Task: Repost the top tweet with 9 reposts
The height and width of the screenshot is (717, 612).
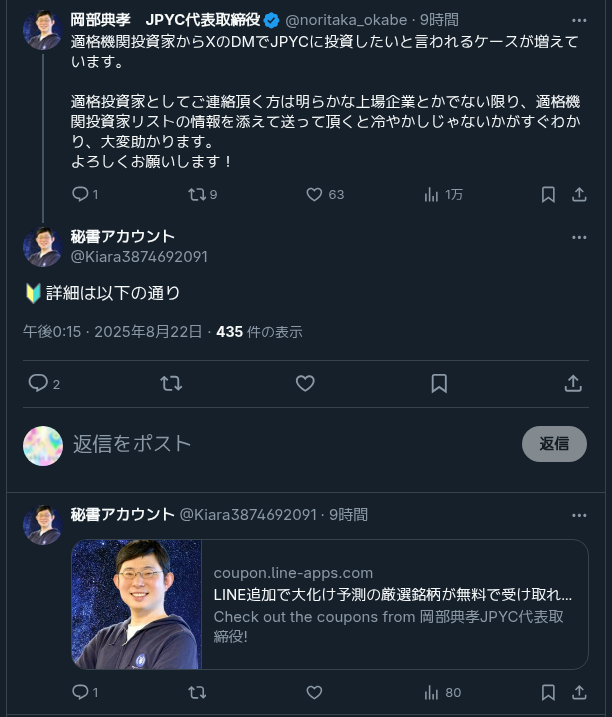Action: click(x=197, y=194)
